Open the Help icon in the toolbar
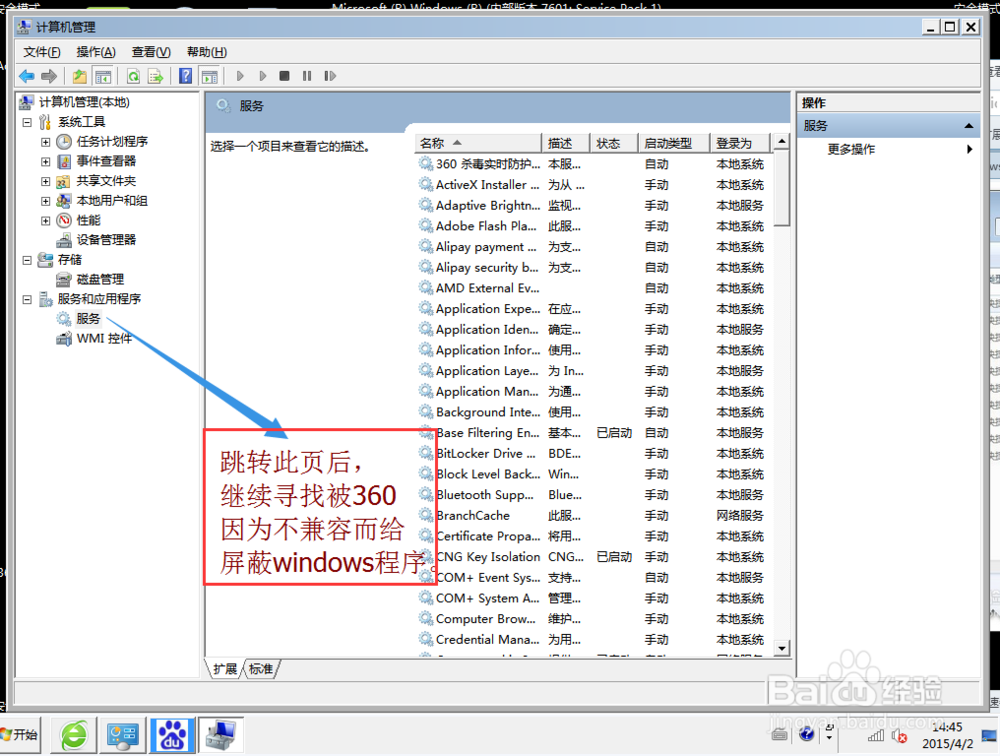Viewport: 1000px width, 756px height. 187,75
